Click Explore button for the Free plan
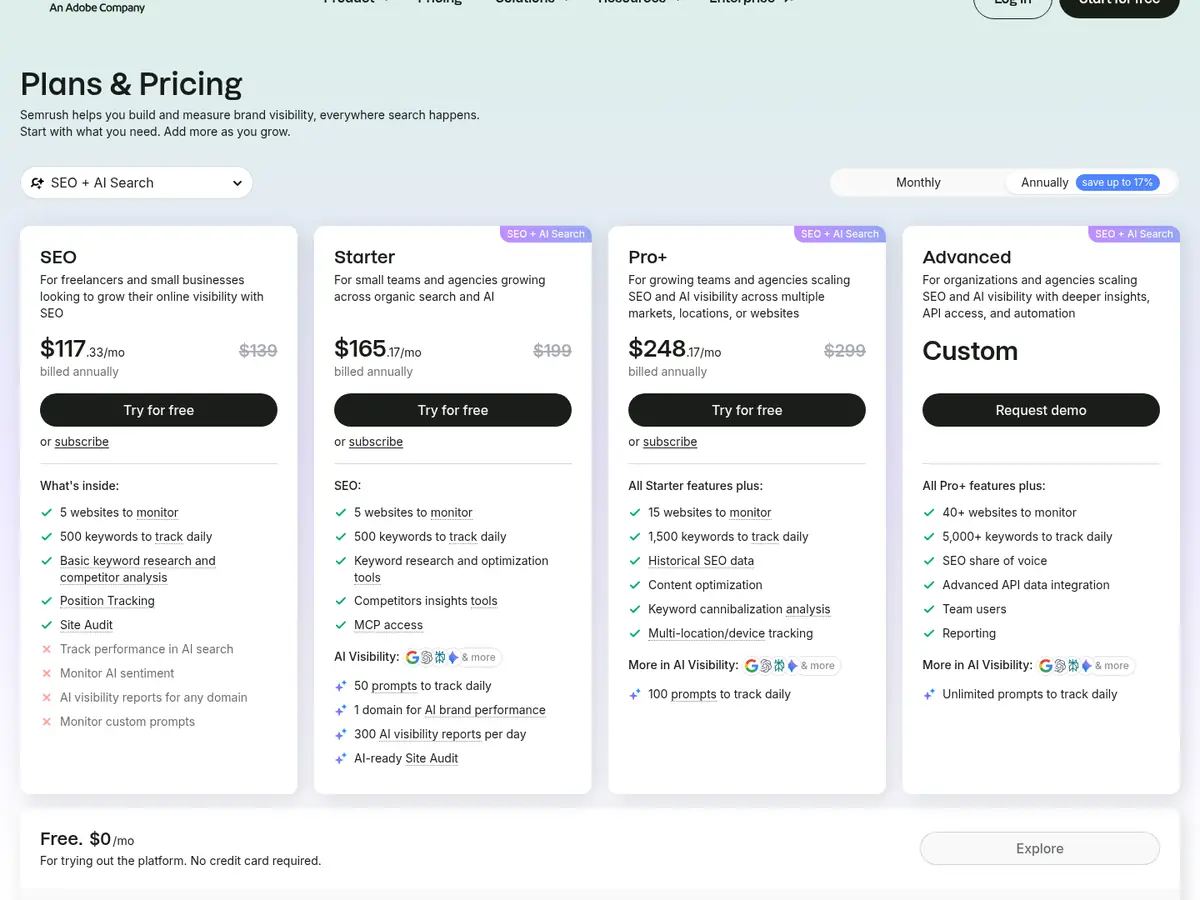Viewport: 1200px width, 900px height. [1039, 848]
